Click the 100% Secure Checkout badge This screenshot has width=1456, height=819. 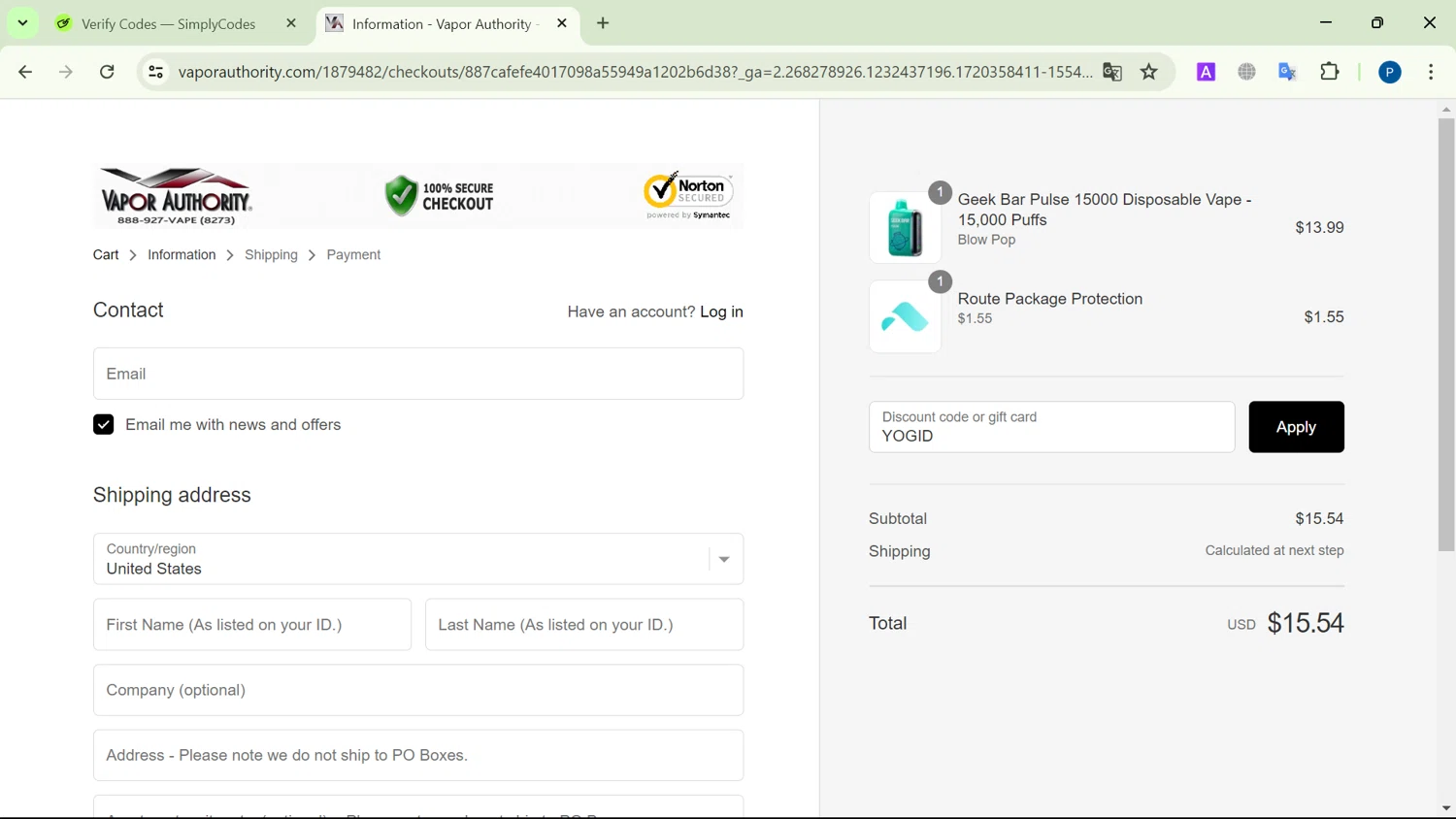coord(439,196)
